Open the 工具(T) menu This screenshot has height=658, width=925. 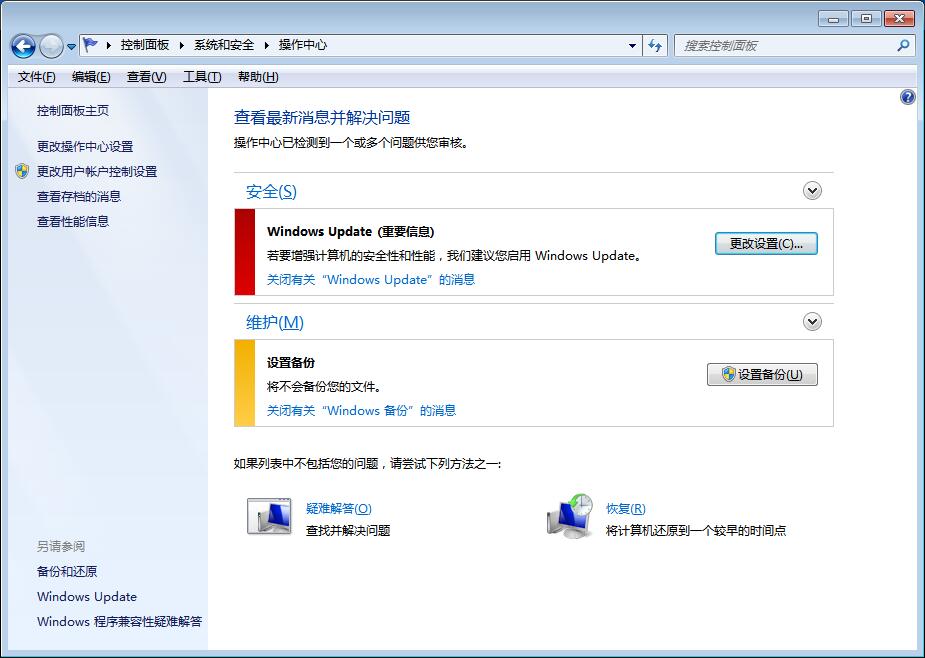202,77
